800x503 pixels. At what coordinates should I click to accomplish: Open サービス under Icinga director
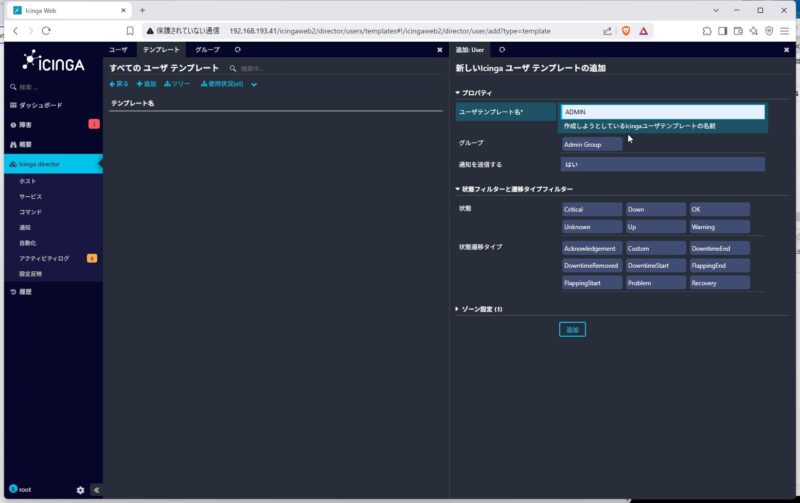coord(31,196)
